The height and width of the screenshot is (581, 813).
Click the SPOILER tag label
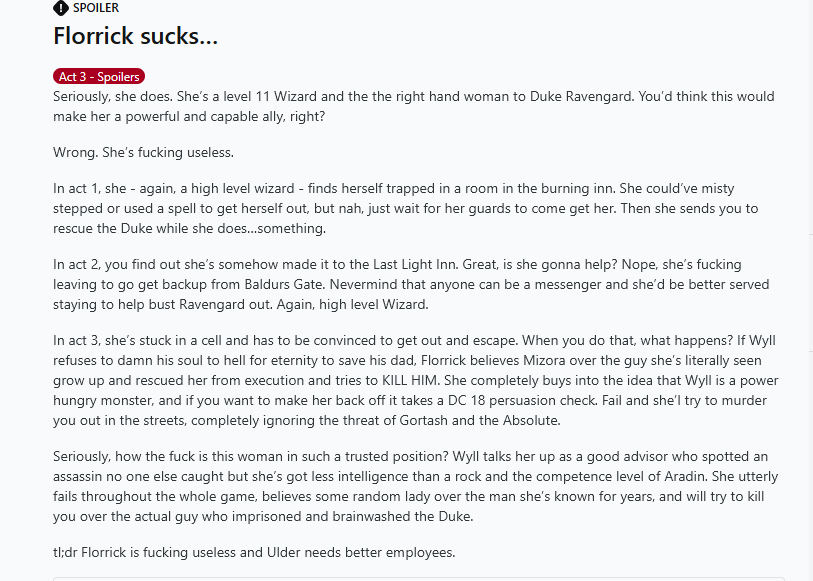pyautogui.click(x=96, y=8)
